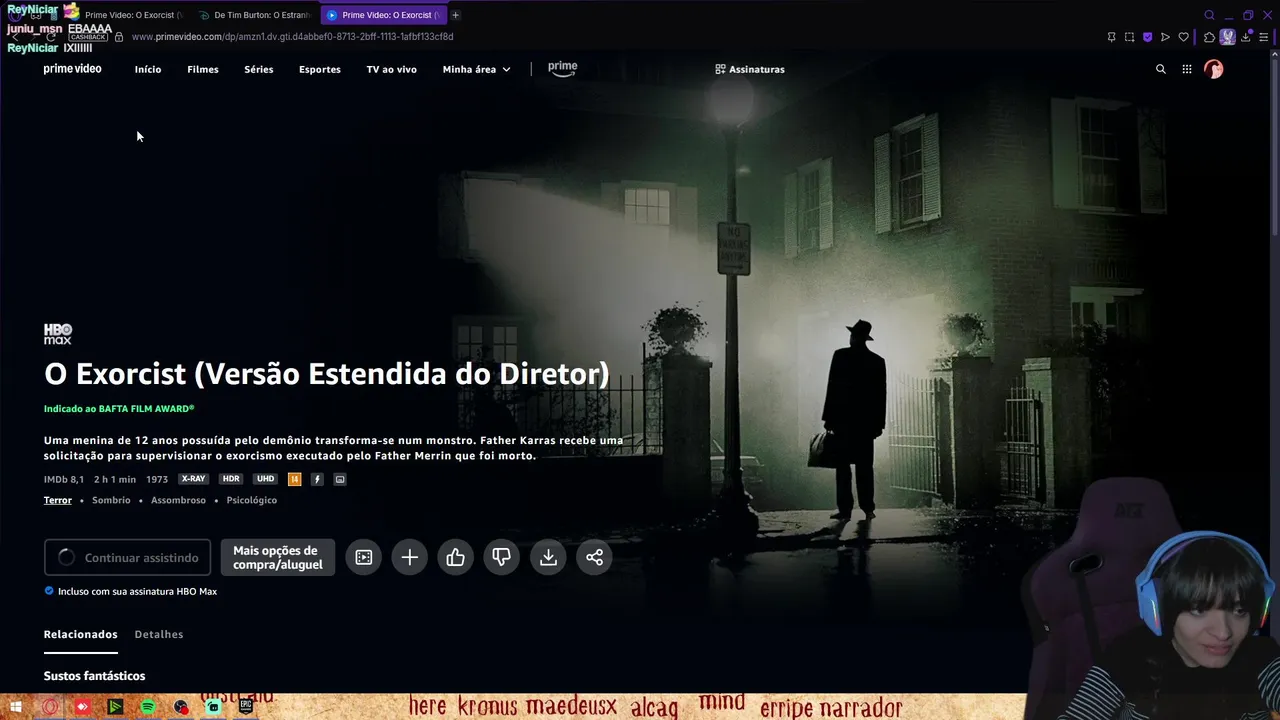Click the Sombrio genre tag

pyautogui.click(x=111, y=500)
